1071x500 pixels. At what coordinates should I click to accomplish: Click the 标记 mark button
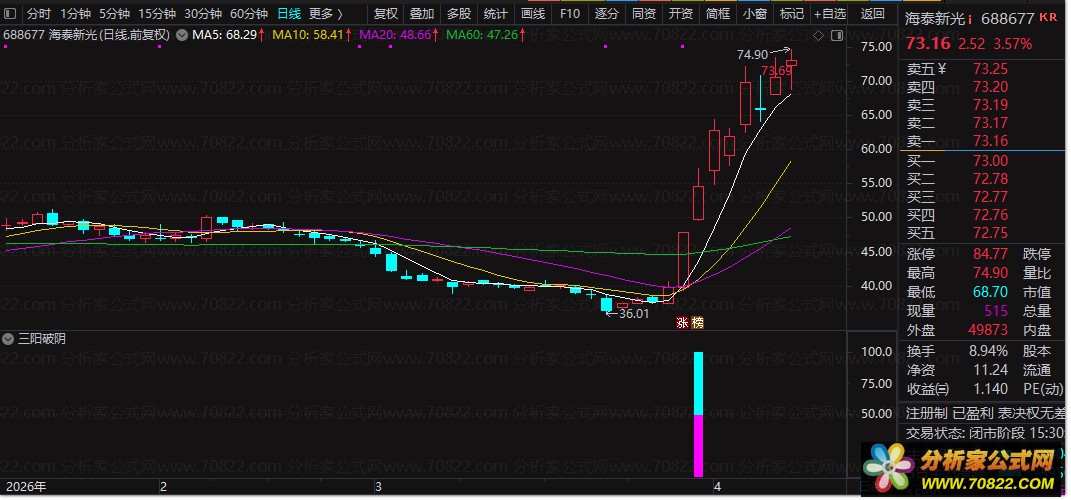click(x=792, y=14)
